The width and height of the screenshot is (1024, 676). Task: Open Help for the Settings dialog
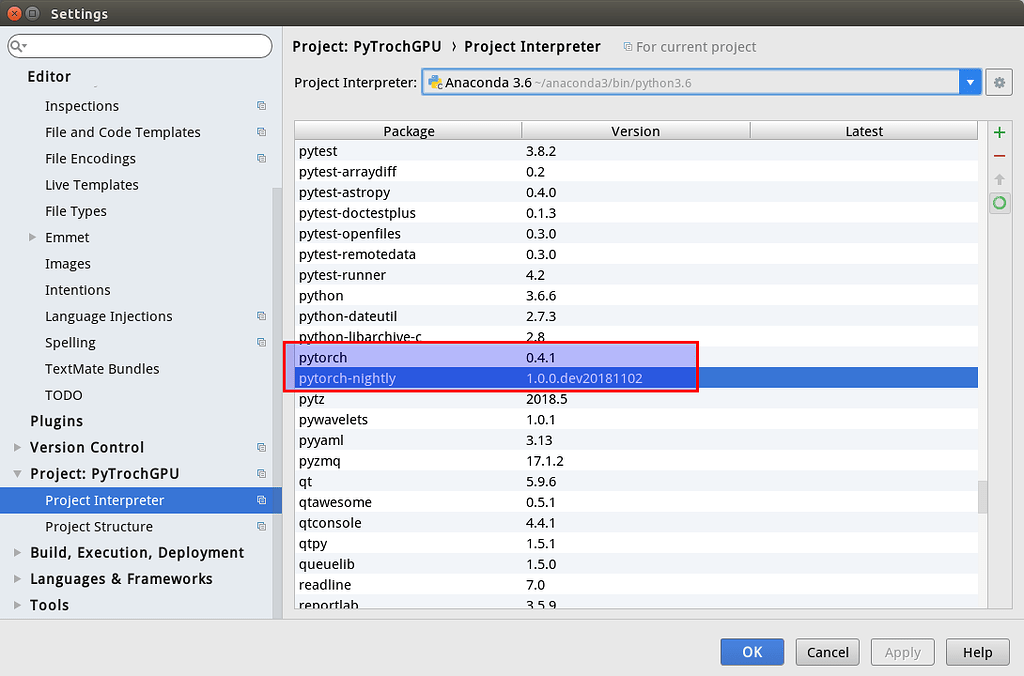[x=977, y=651]
